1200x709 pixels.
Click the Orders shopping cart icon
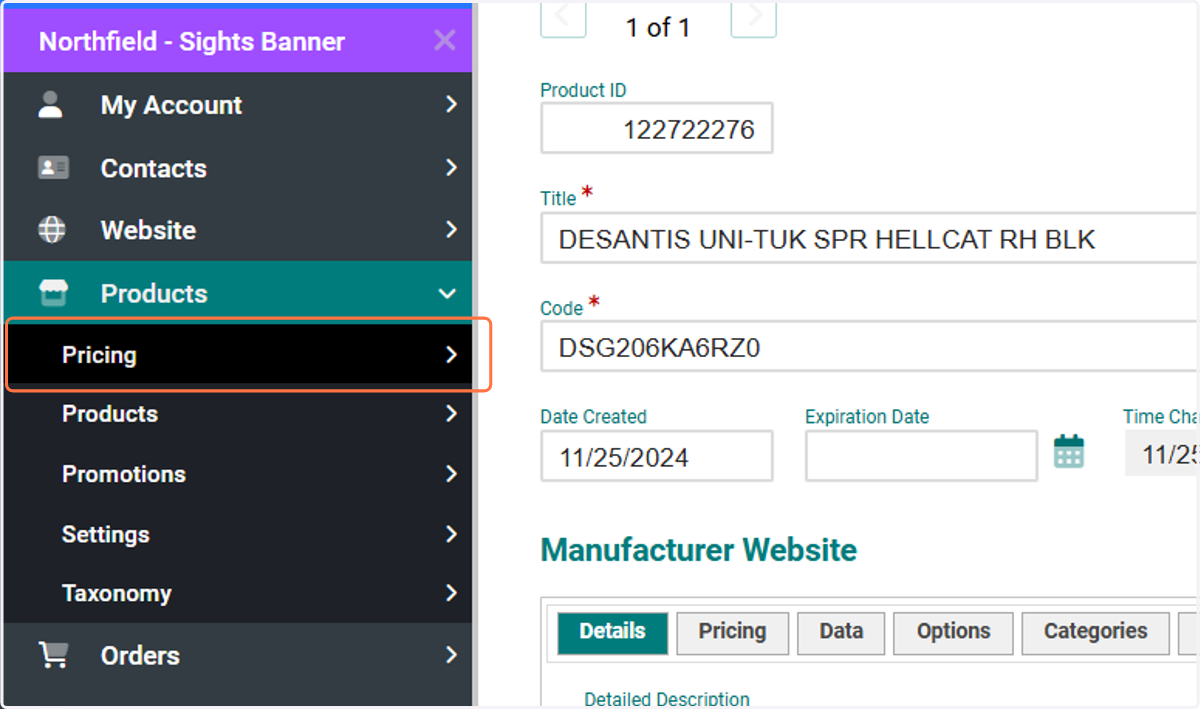(52, 655)
